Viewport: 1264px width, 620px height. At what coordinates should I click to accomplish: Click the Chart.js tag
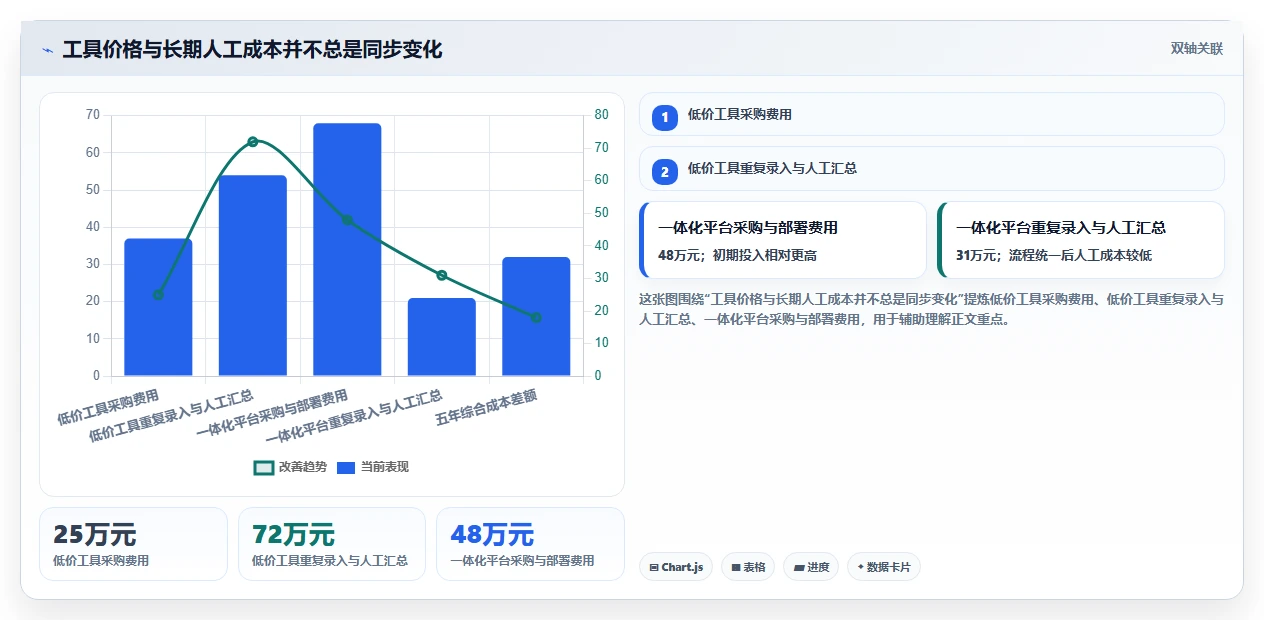[676, 567]
